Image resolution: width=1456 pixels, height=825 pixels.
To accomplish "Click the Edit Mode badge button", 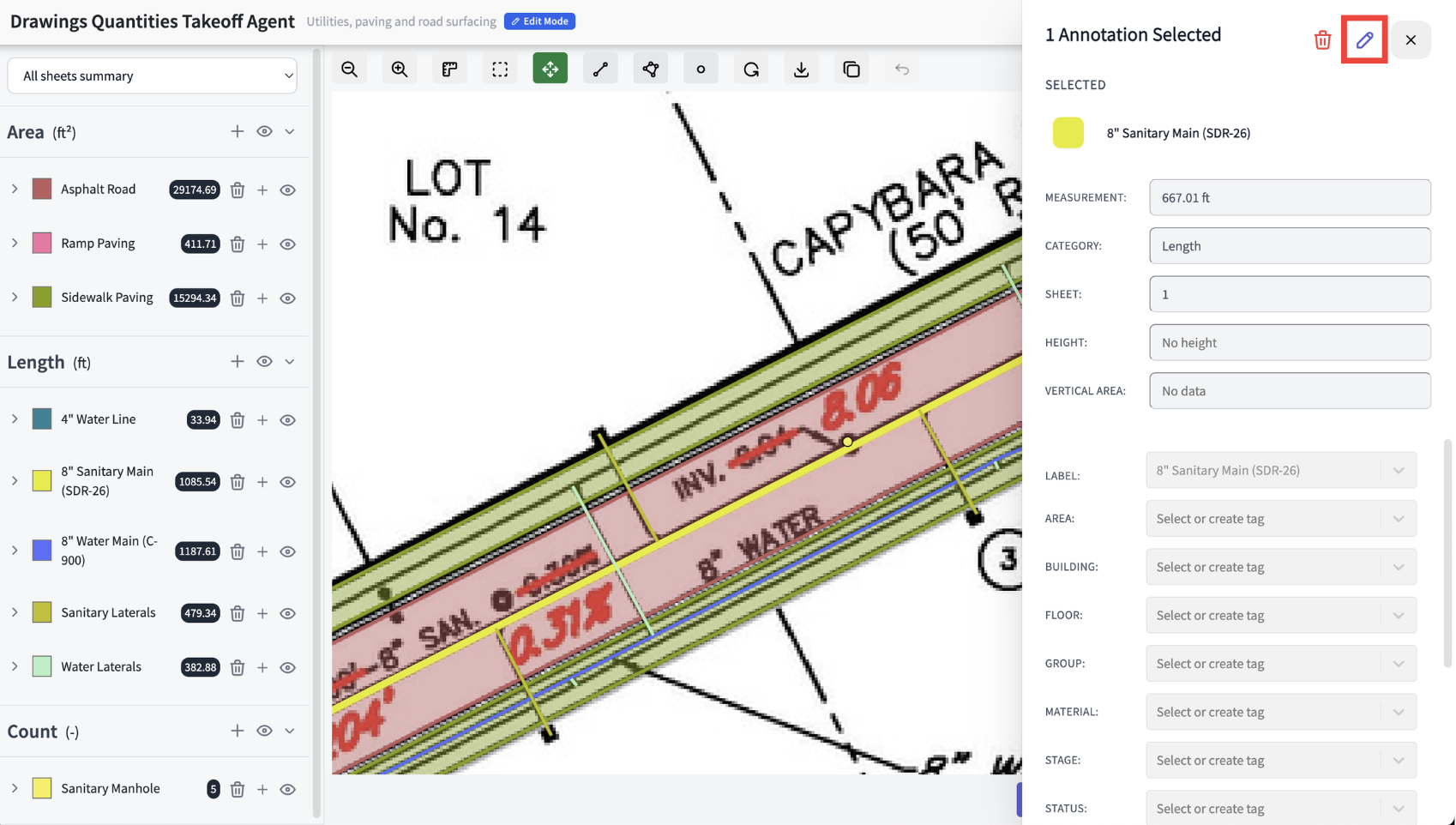I will 539,21.
